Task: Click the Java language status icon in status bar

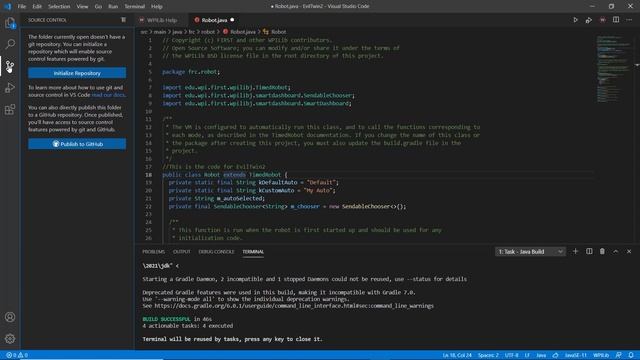Action: pyautogui.click(x=556, y=355)
